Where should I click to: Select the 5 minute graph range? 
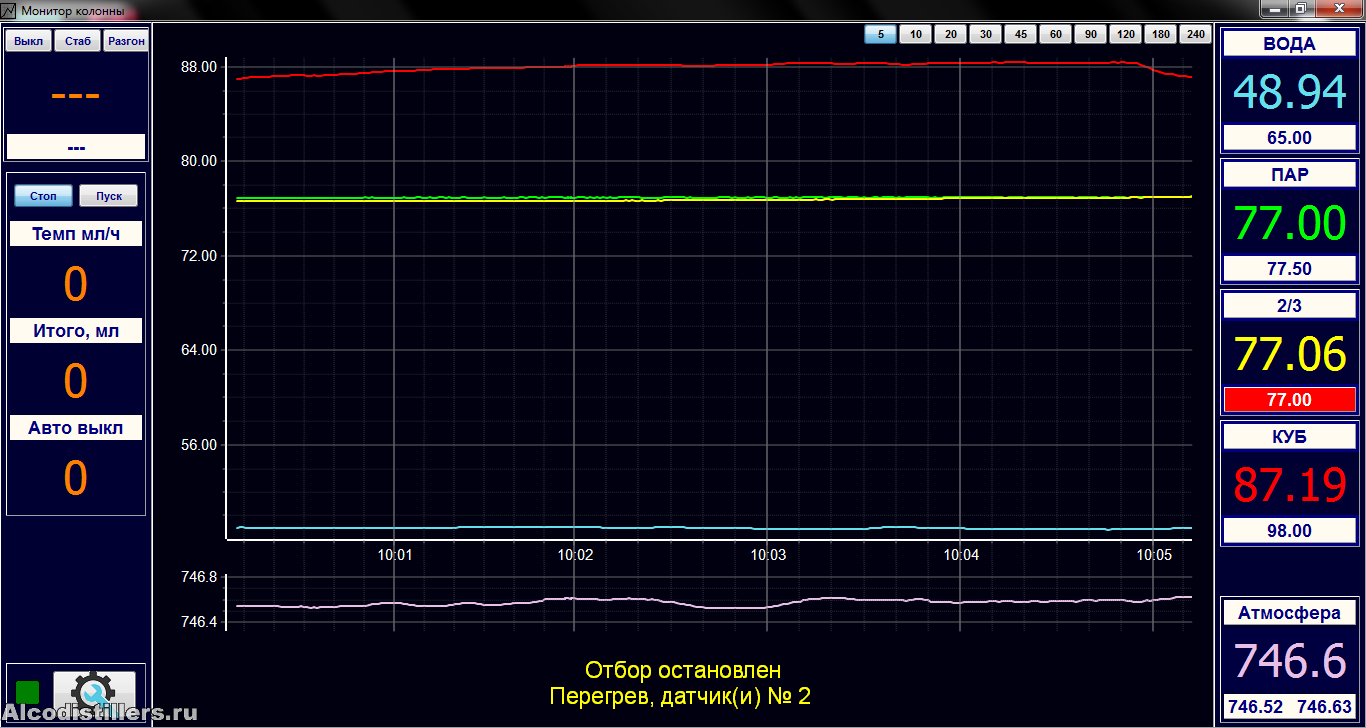coord(880,35)
